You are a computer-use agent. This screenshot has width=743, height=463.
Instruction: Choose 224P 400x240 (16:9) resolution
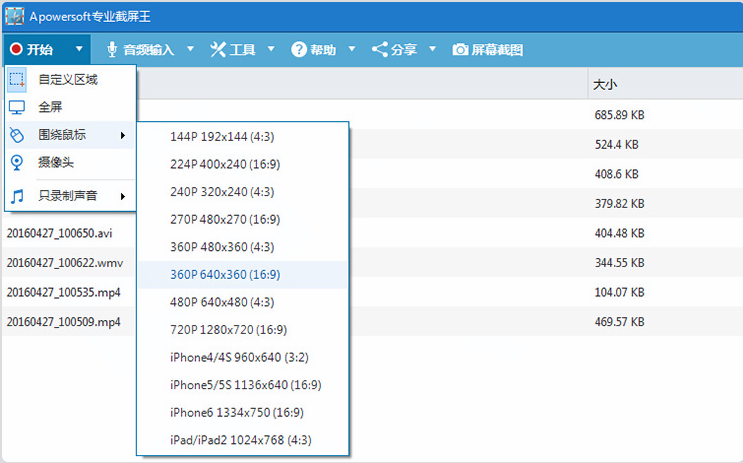tap(243, 164)
